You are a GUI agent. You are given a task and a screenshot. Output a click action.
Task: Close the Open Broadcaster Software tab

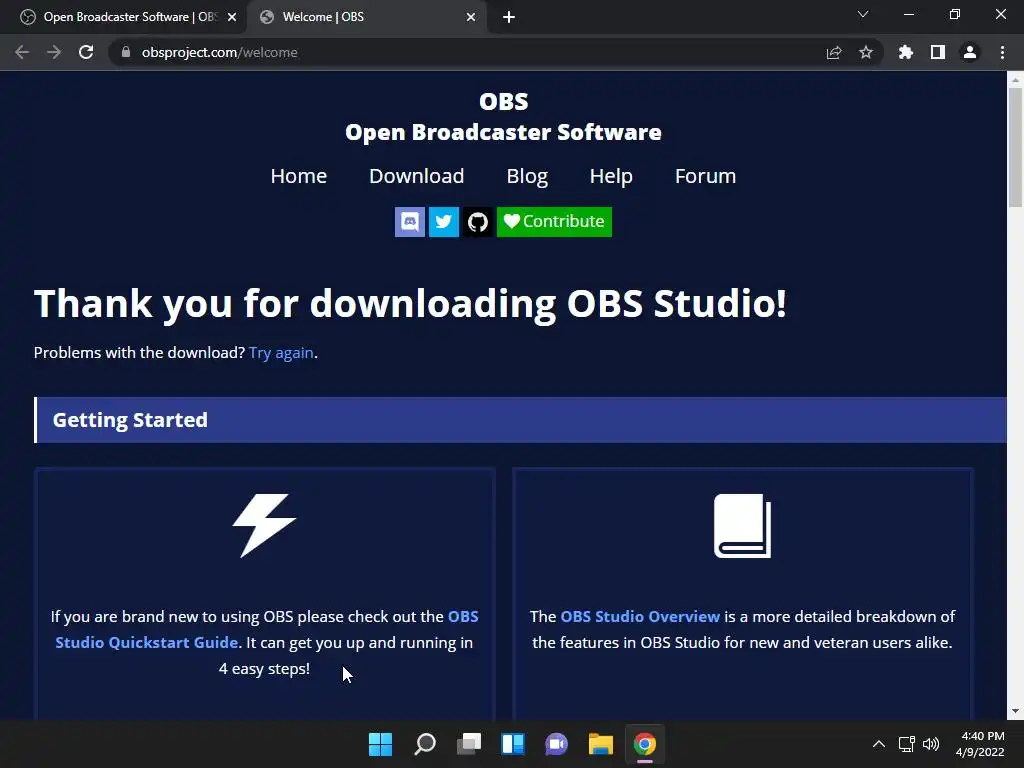pos(232,17)
